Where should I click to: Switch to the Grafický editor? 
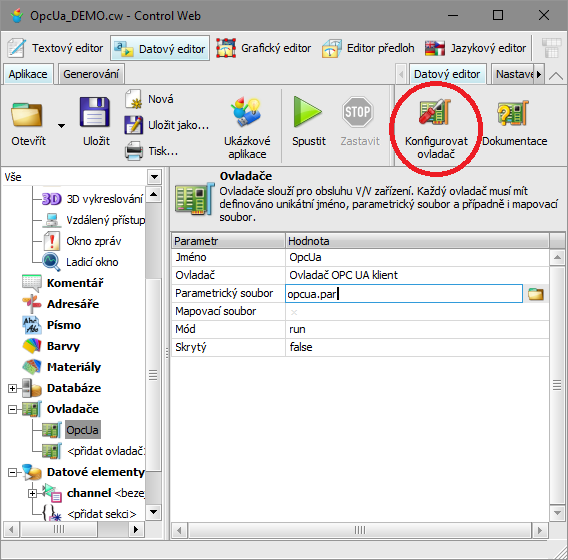[x=264, y=48]
